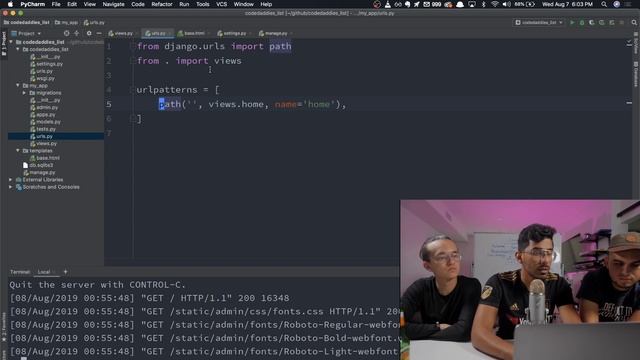Open Project panel gear settings

(x=89, y=33)
